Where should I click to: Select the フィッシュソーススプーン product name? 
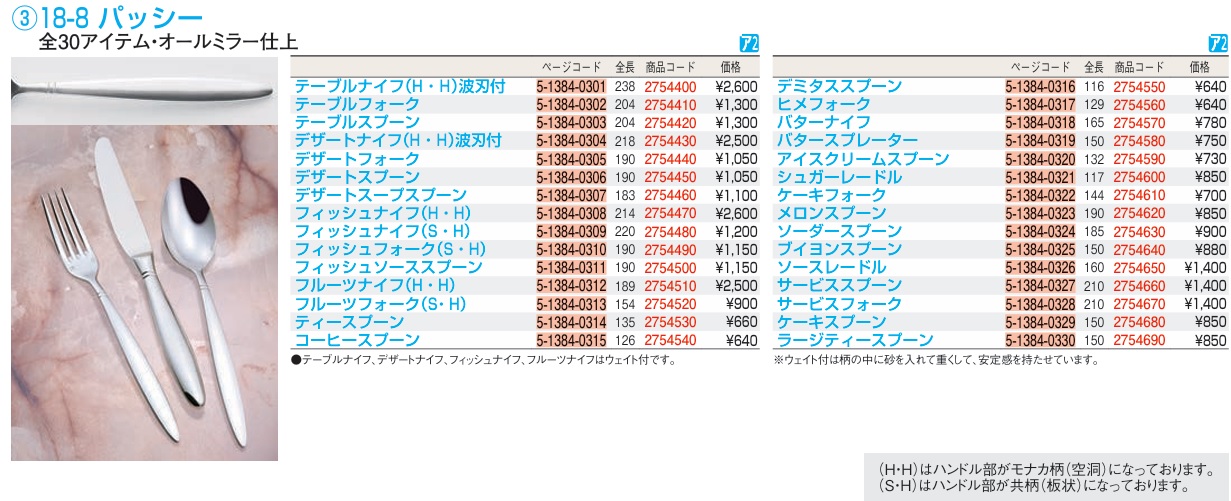coord(390,267)
